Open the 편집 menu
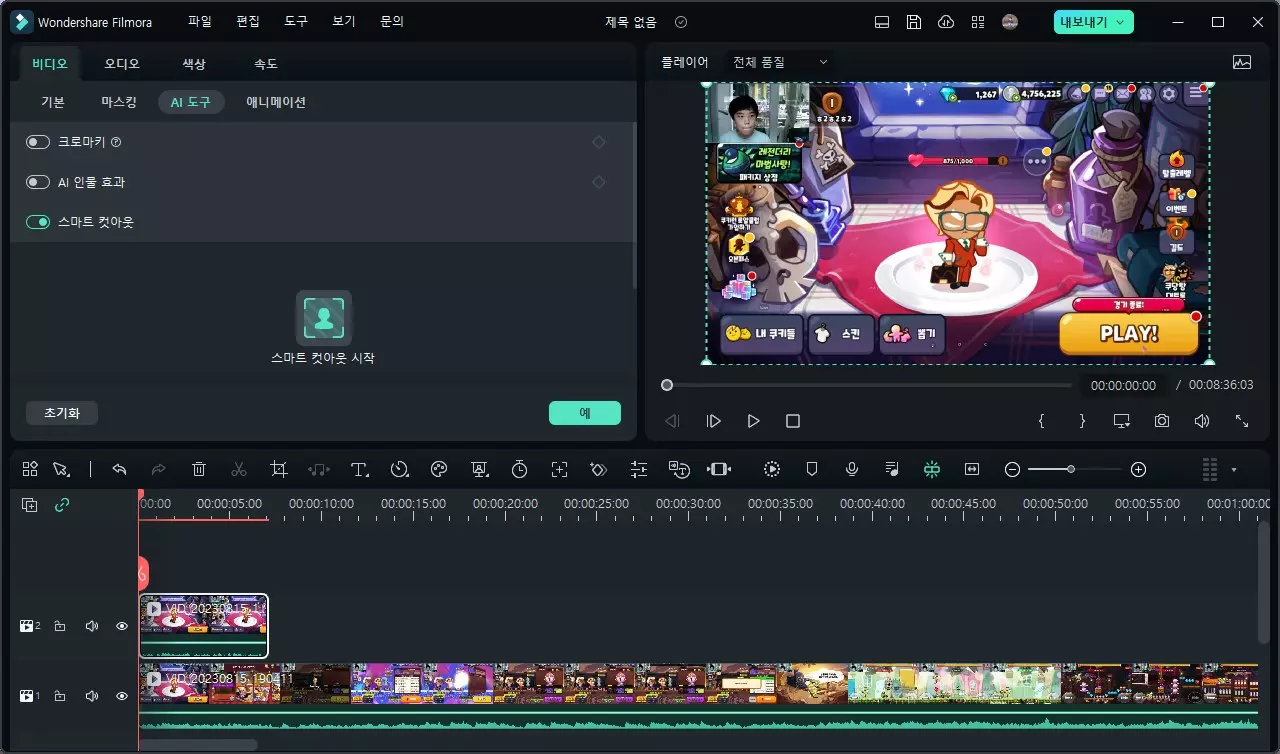Viewport: 1280px width, 754px height. point(248,21)
